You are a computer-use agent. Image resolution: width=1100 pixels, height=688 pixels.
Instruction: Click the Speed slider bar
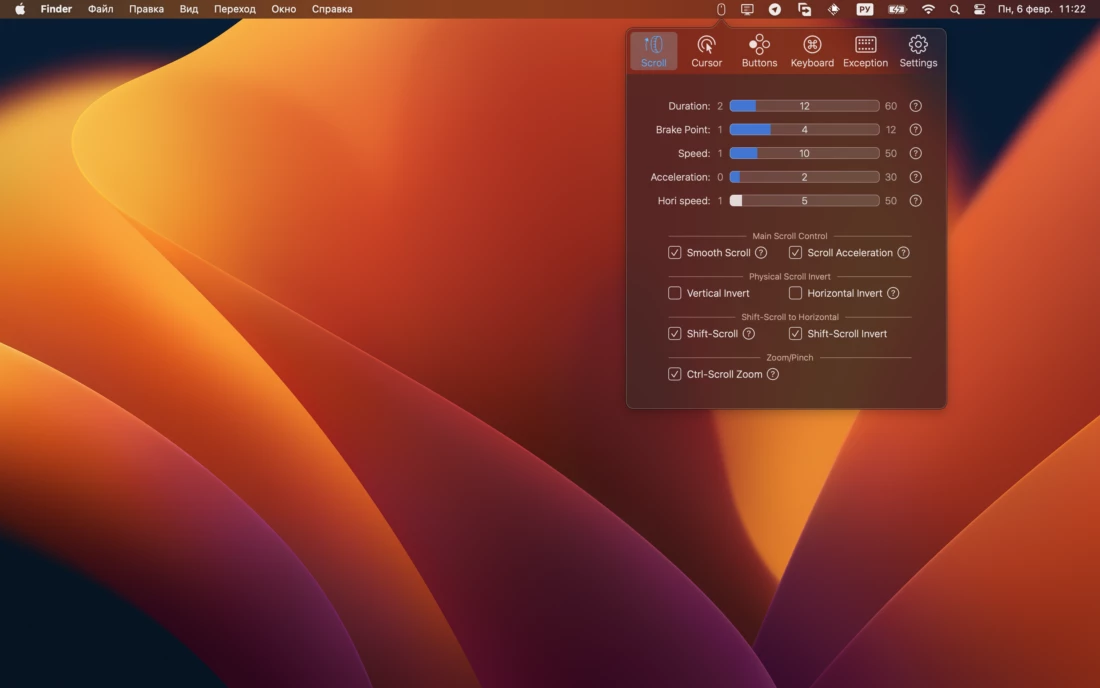click(804, 154)
